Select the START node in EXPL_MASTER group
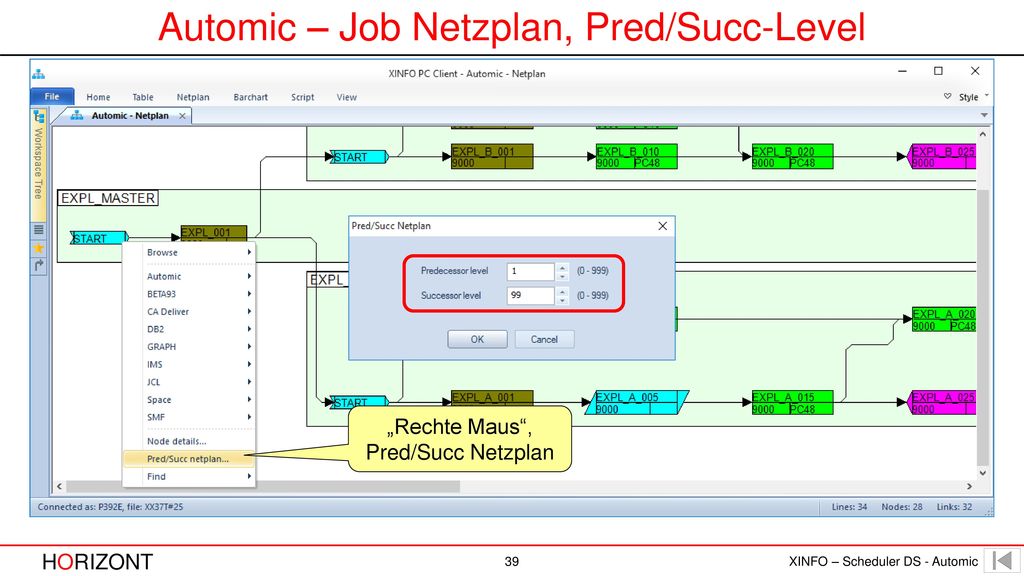 (x=99, y=238)
